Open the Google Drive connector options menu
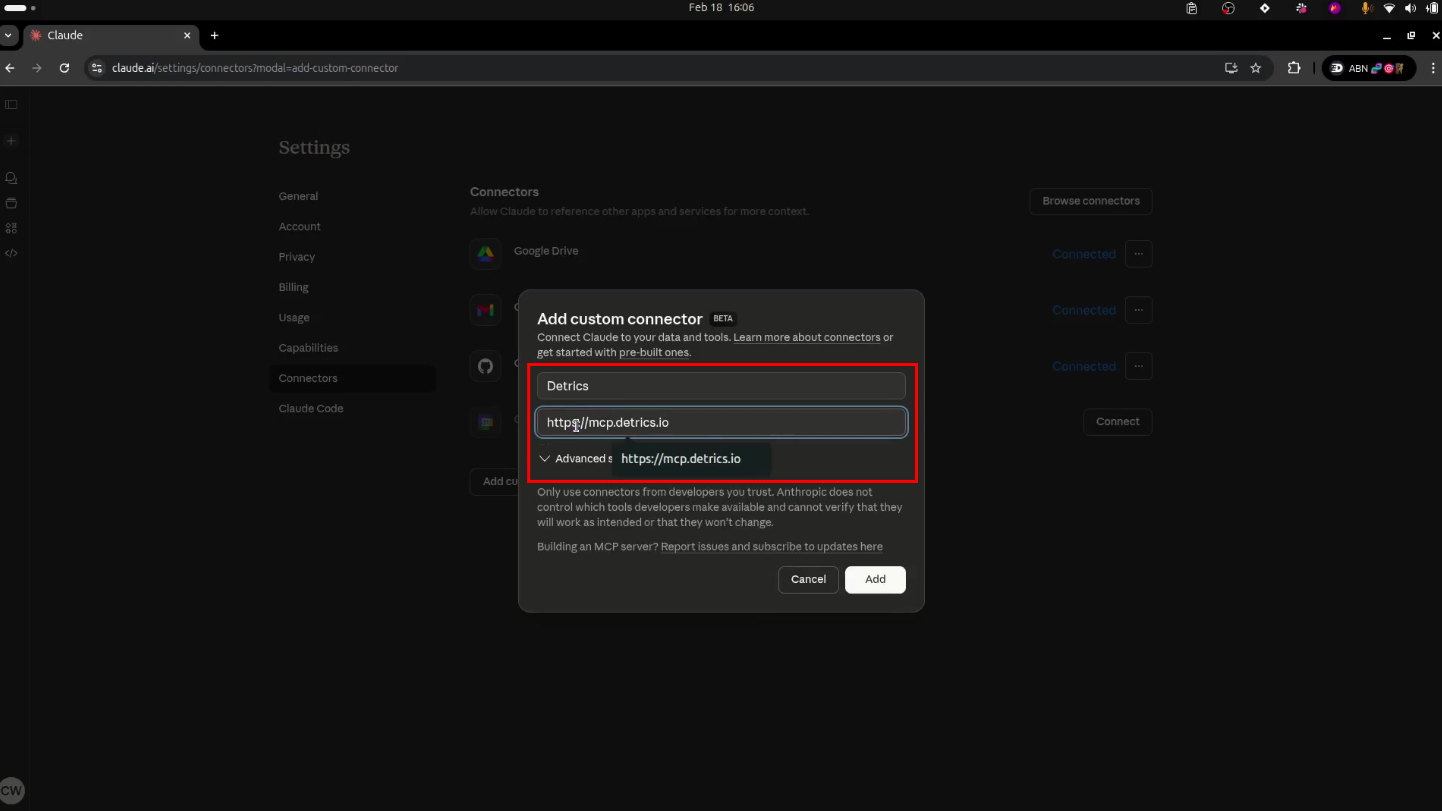1442x811 pixels. 1138,254
